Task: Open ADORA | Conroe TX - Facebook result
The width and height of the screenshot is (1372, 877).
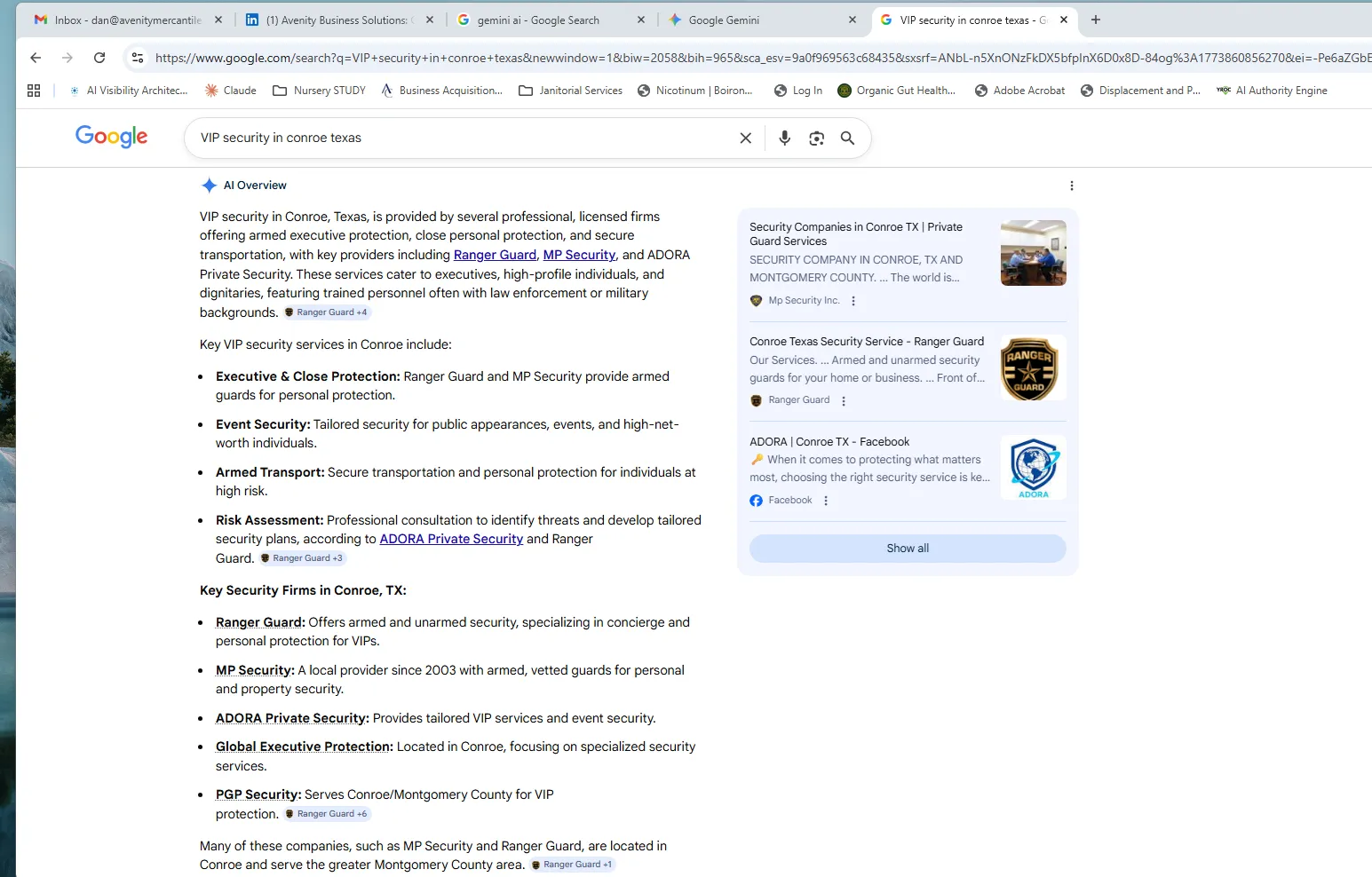Action: click(x=829, y=442)
